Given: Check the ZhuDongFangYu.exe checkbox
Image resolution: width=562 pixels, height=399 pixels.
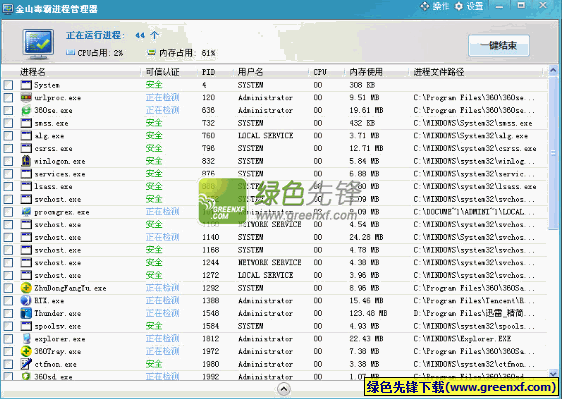Looking at the screenshot, I should (x=8, y=288).
